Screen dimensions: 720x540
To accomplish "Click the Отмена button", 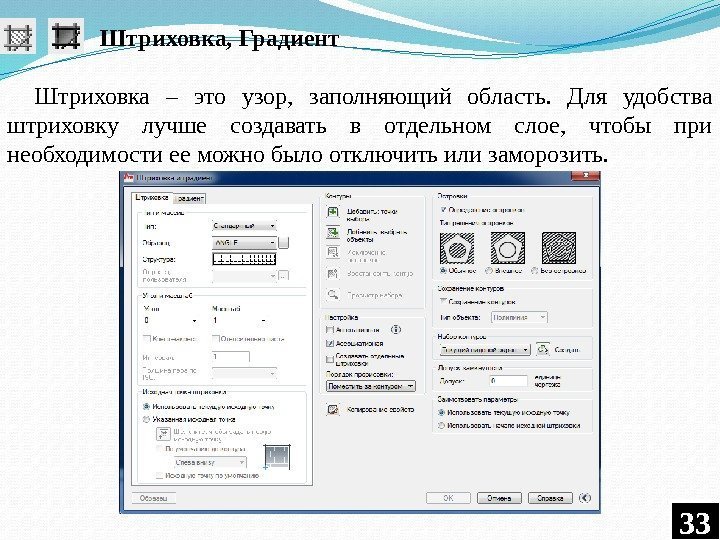I will point(499,498).
